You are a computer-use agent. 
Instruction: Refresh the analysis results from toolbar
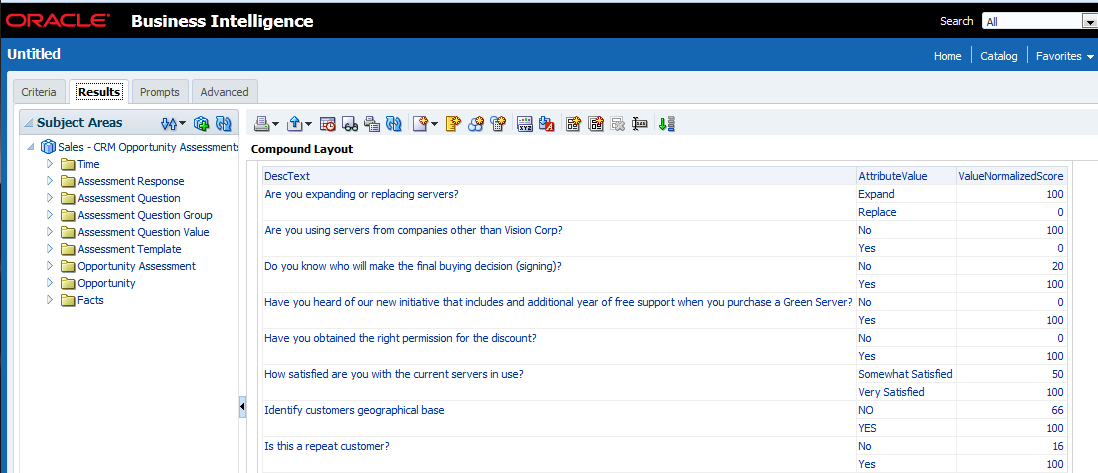tap(394, 124)
